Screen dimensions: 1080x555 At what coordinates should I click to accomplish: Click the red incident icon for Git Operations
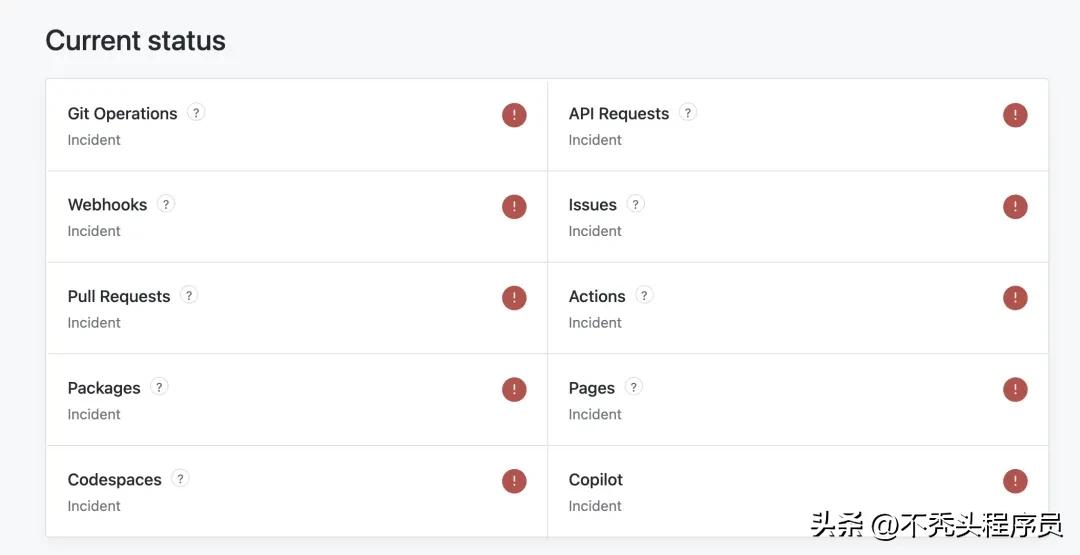[x=514, y=115]
